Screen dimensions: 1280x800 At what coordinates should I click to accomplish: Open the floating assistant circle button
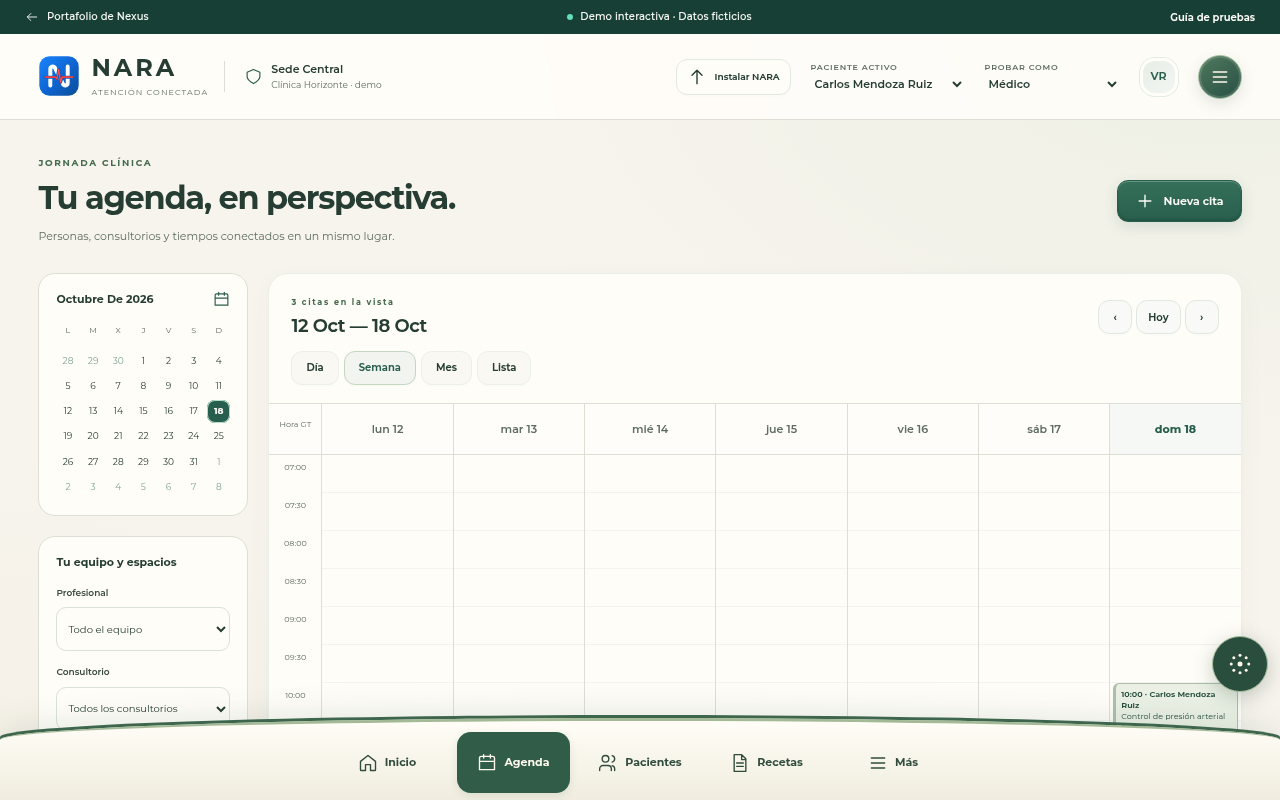click(1240, 664)
